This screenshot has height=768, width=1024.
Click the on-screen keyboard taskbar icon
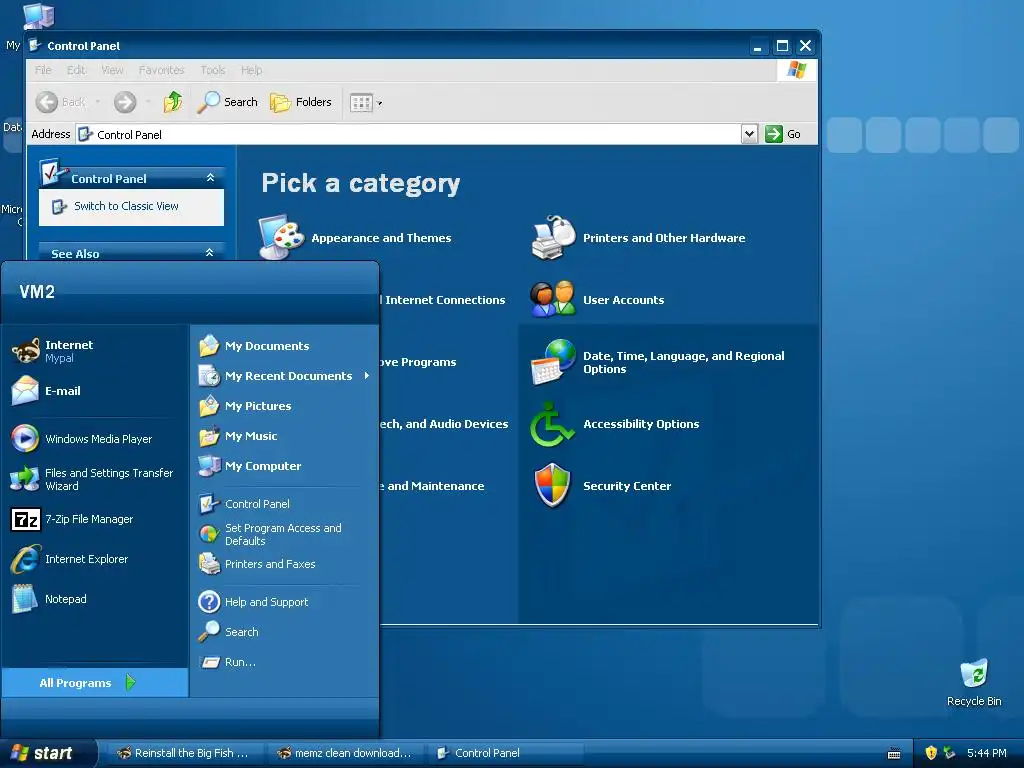(894, 754)
